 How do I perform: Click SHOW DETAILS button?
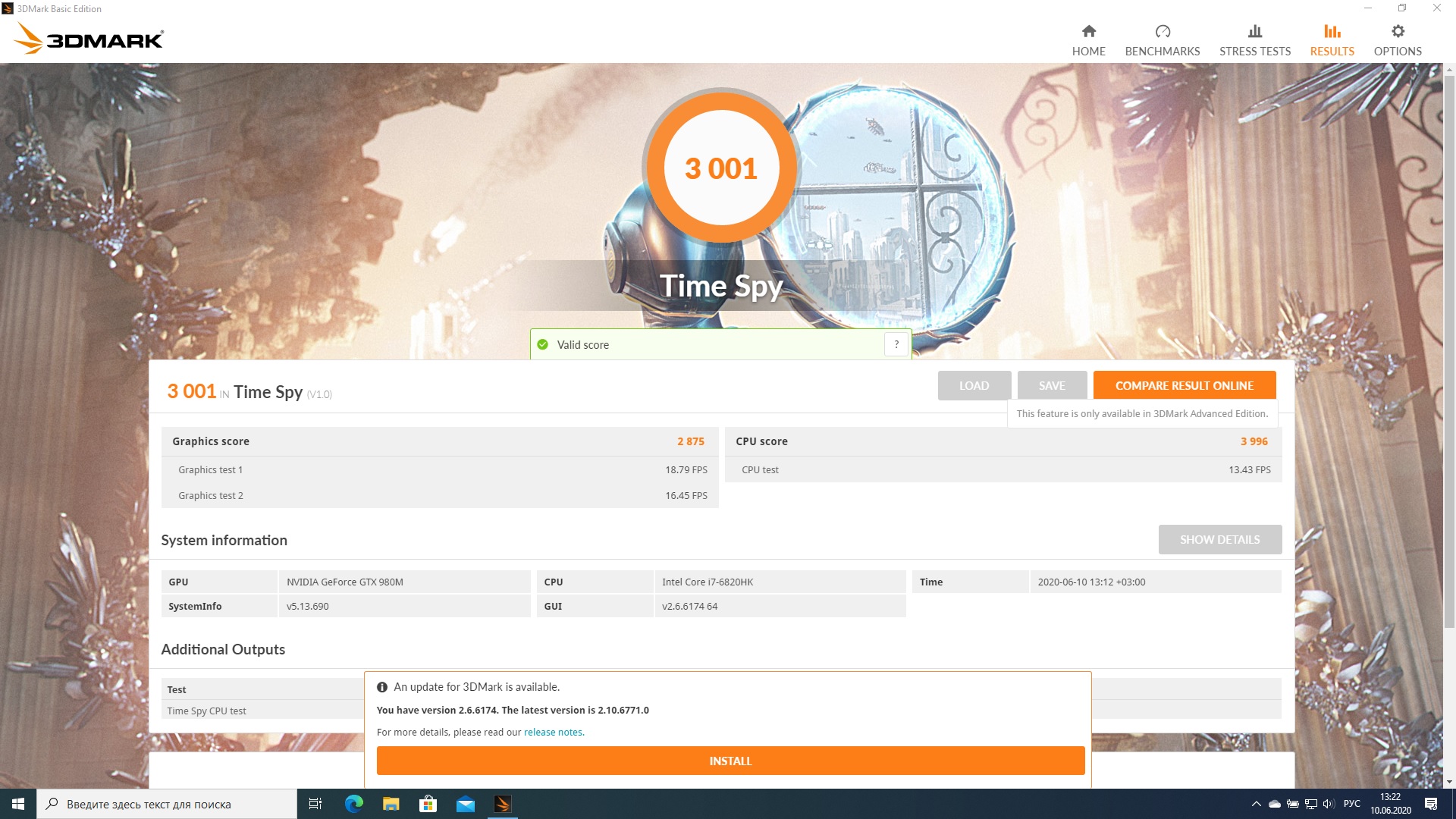[1219, 539]
